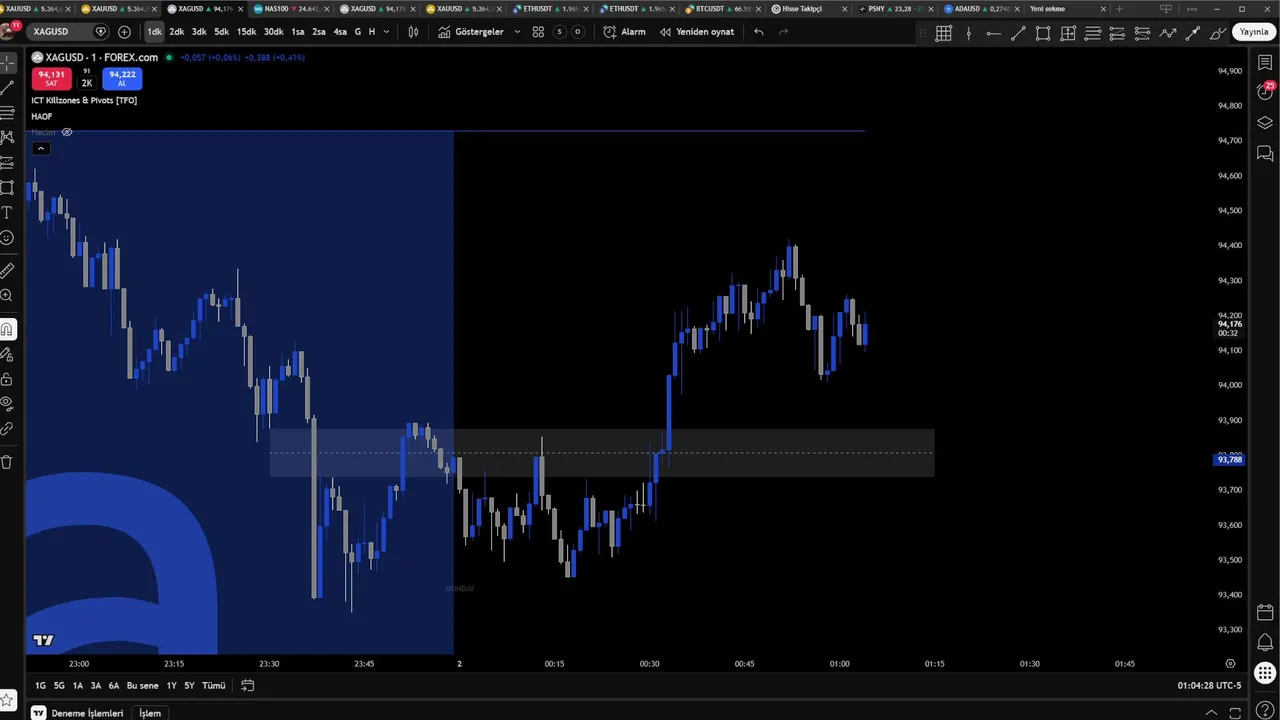Click the plus compare symbol icon
Screen dimensions: 1280x720
[124, 32]
